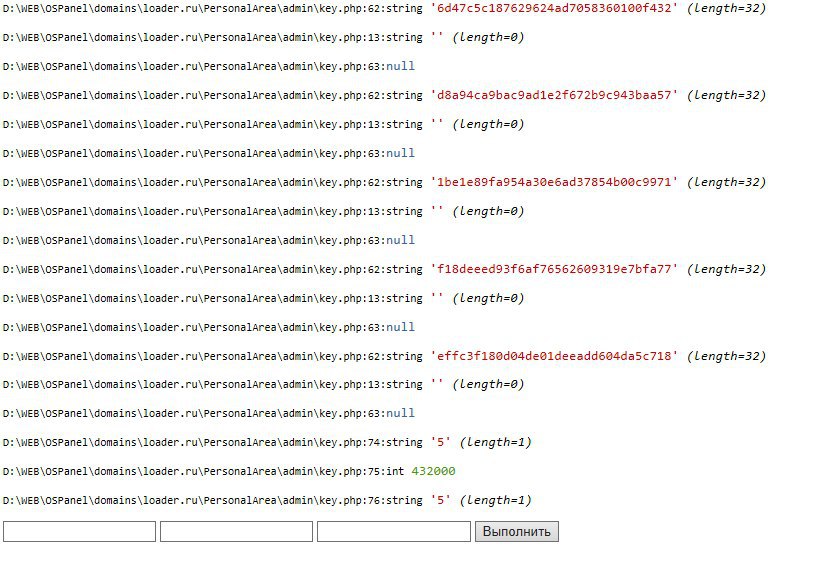Click the Выполнить button
Image resolution: width=831 pixels, height=581 pixels.
(517, 531)
